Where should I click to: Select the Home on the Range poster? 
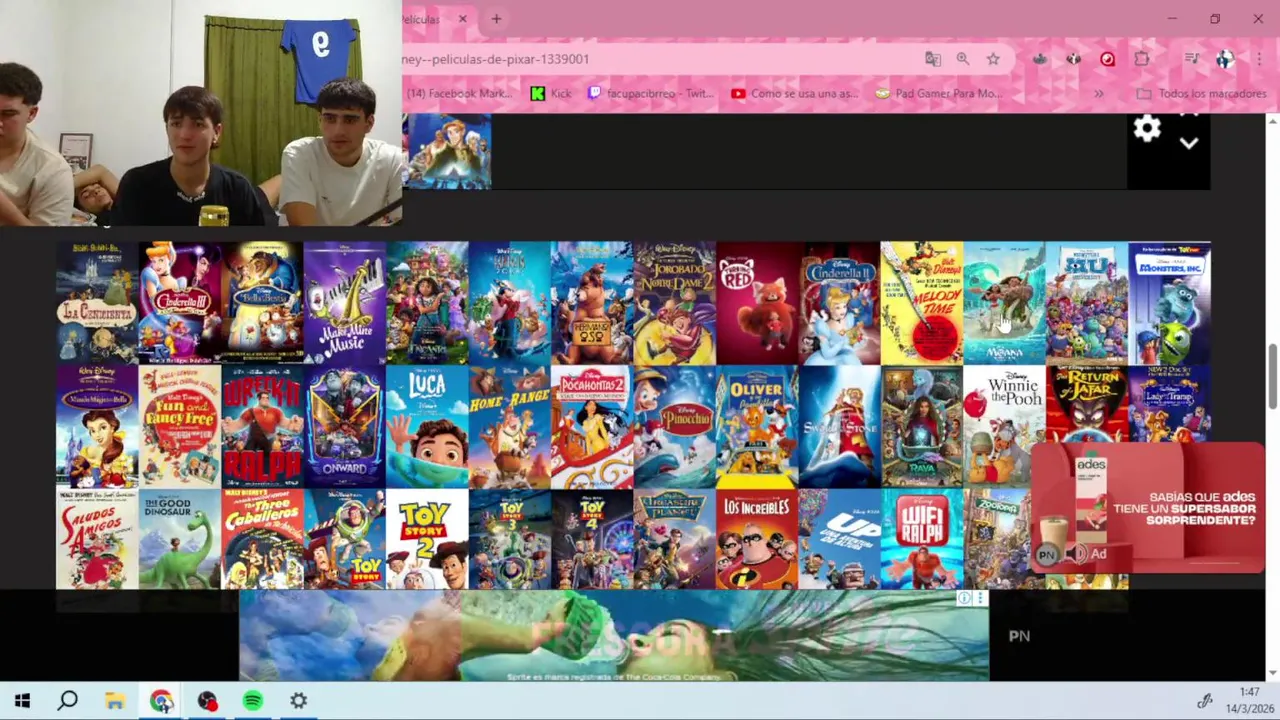[509, 426]
